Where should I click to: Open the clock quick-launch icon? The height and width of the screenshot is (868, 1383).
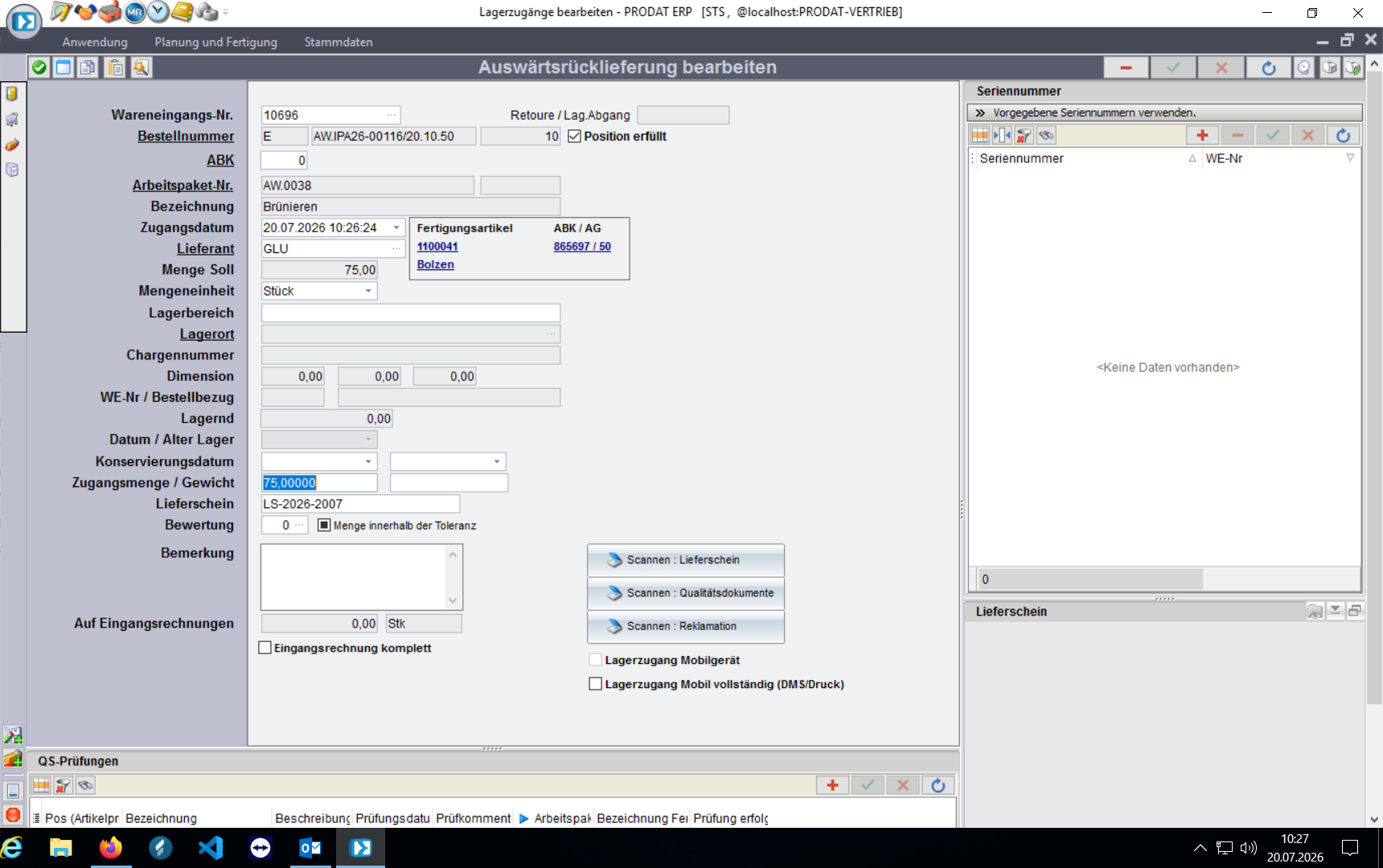pos(158,11)
